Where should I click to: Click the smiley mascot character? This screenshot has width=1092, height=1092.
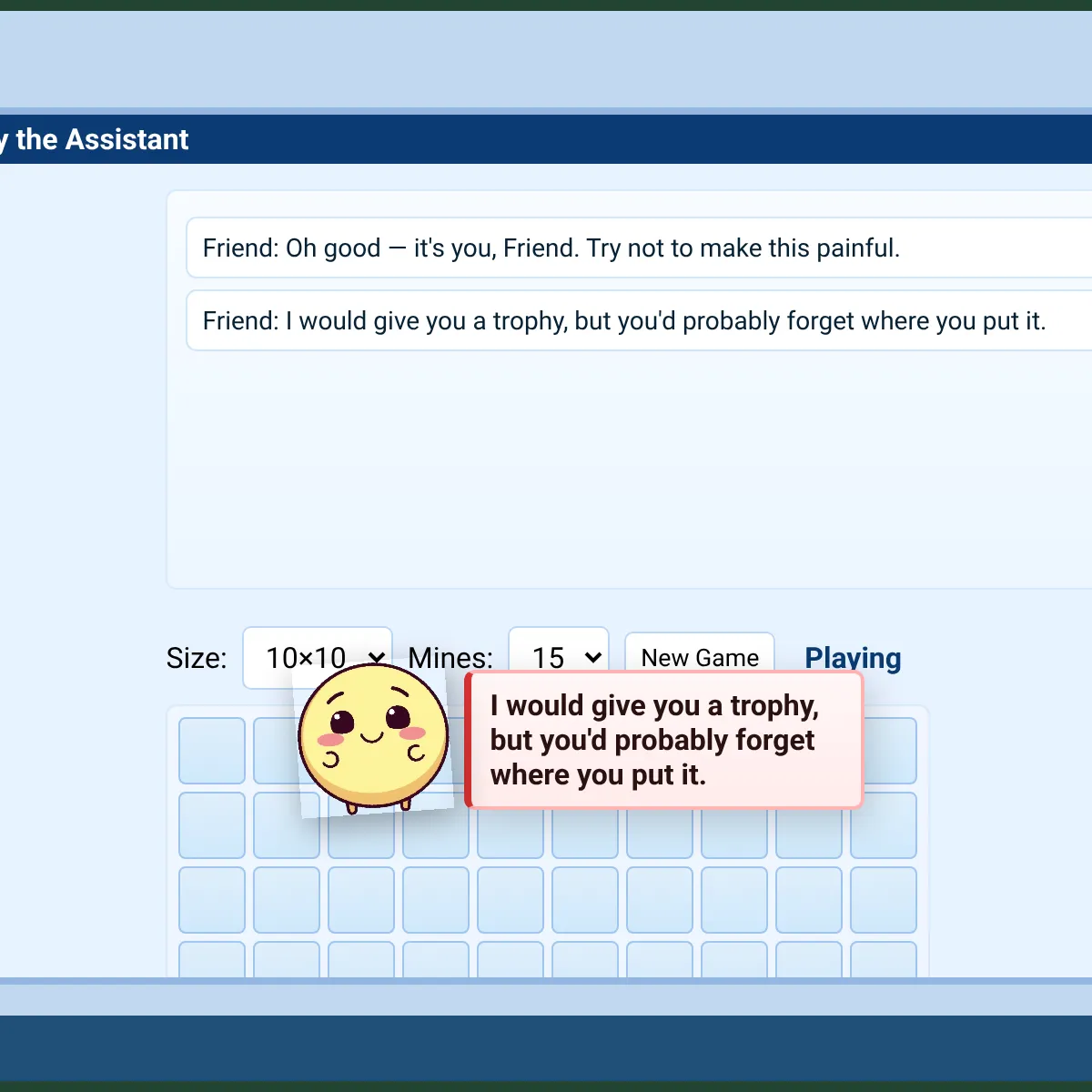point(373,737)
